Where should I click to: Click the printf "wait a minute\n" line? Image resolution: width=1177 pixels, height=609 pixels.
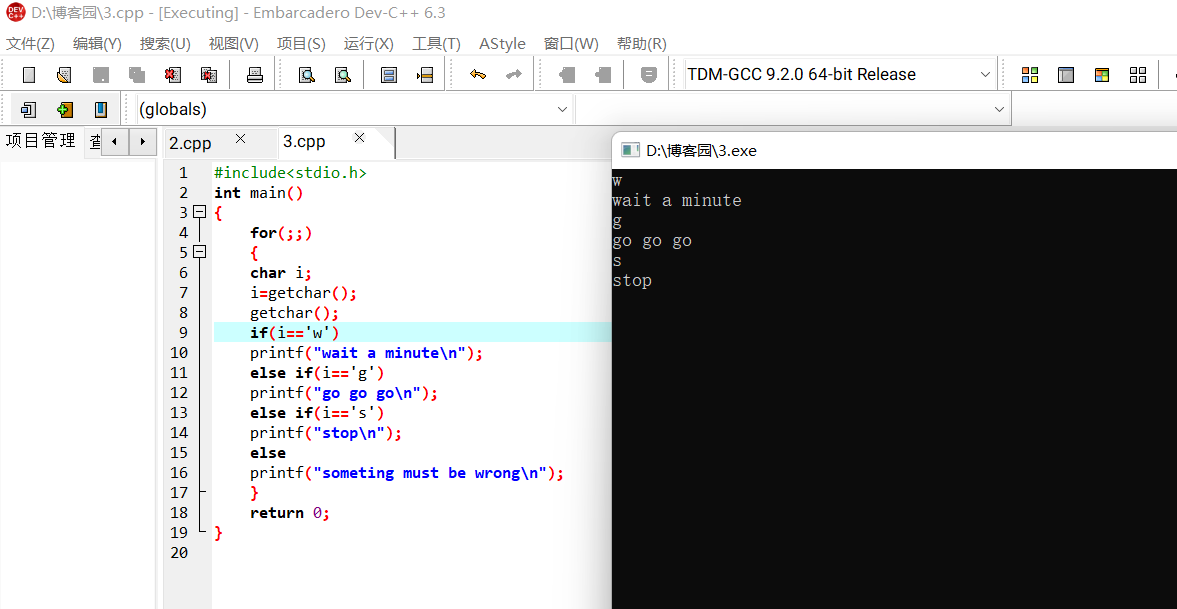[366, 353]
